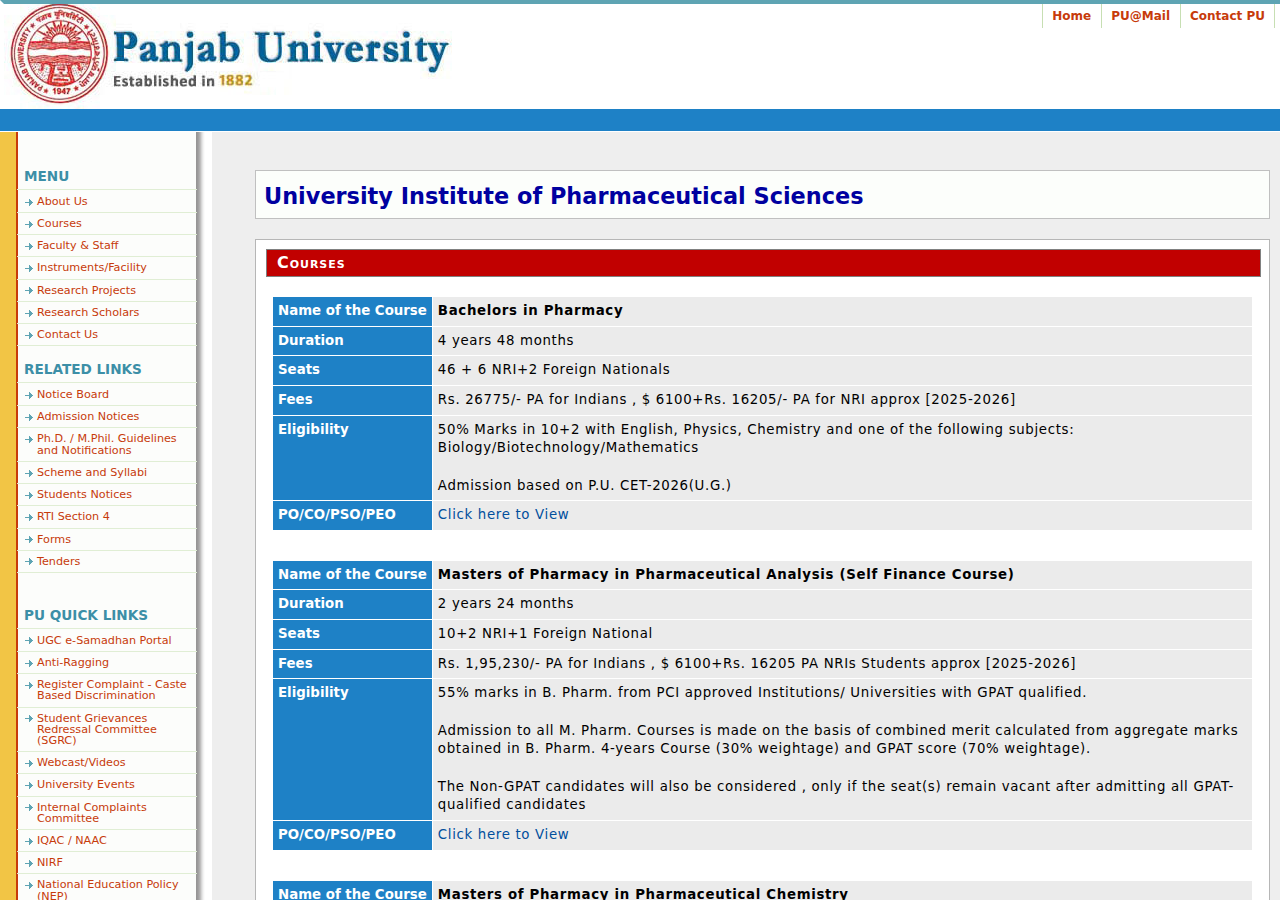Go to Research Scholars page
Viewport: 1280px width, 900px height.
pyautogui.click(x=88, y=312)
